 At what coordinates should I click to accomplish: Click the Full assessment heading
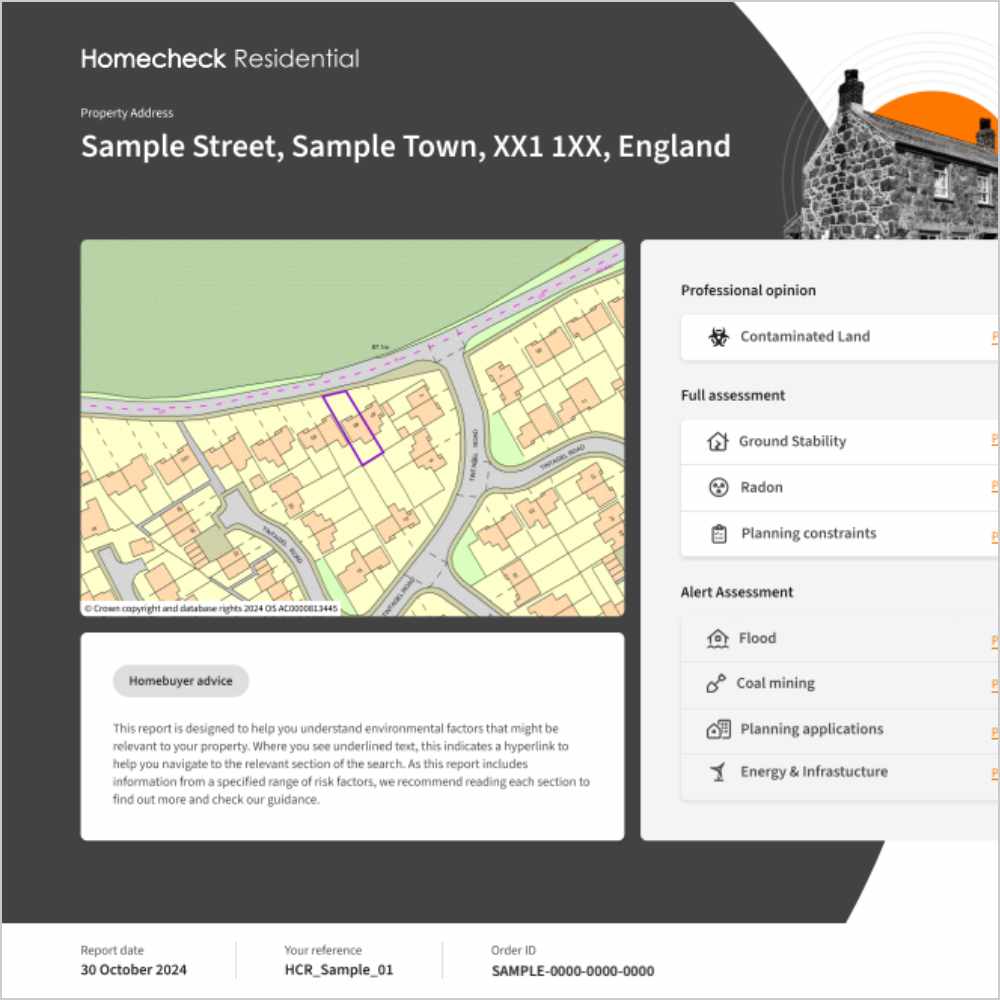(733, 395)
